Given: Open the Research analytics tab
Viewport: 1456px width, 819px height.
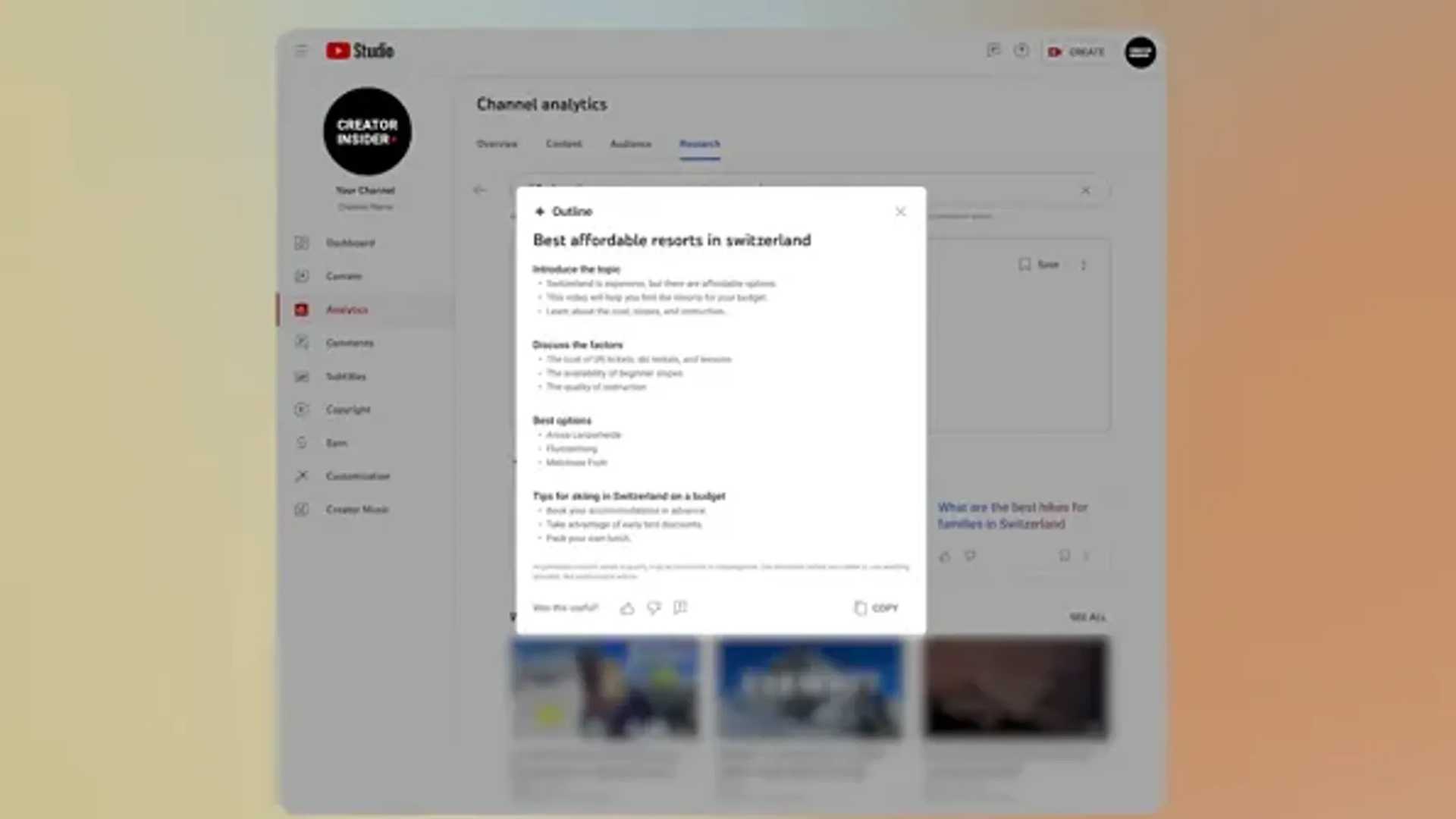Looking at the screenshot, I should 699,143.
